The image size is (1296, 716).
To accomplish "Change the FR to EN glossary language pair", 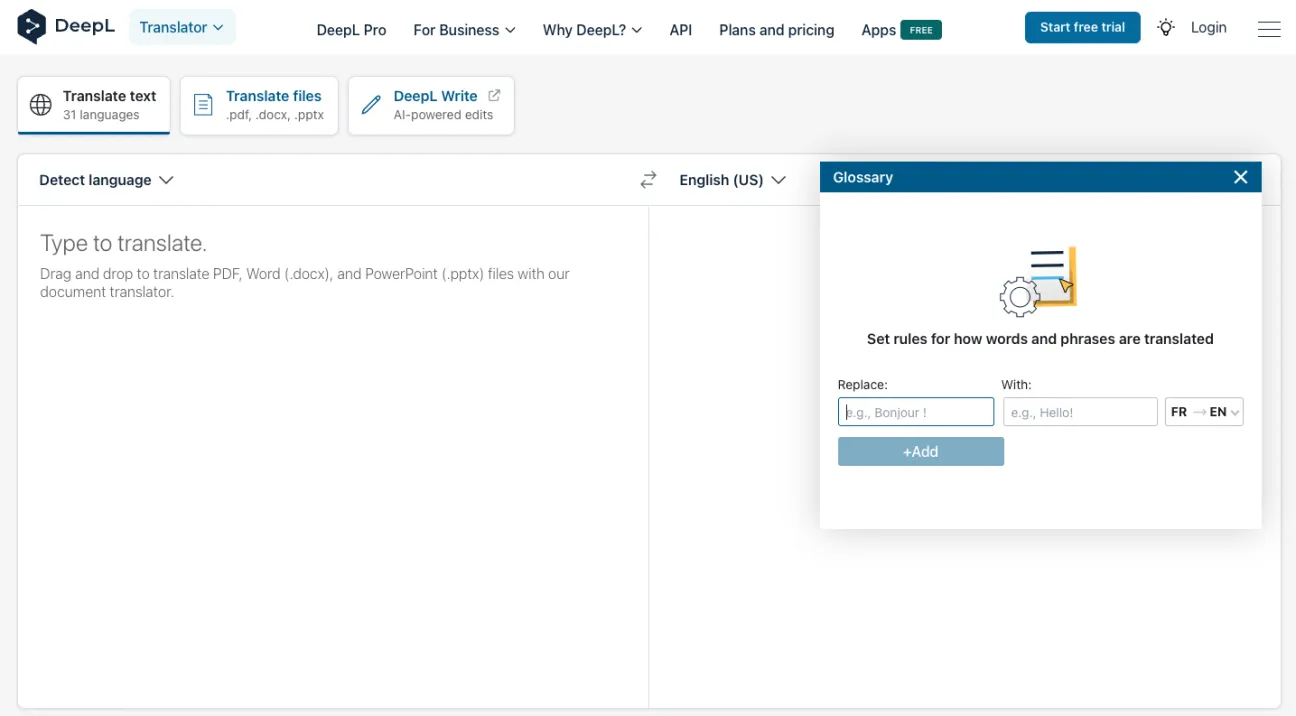I will tap(1204, 412).
